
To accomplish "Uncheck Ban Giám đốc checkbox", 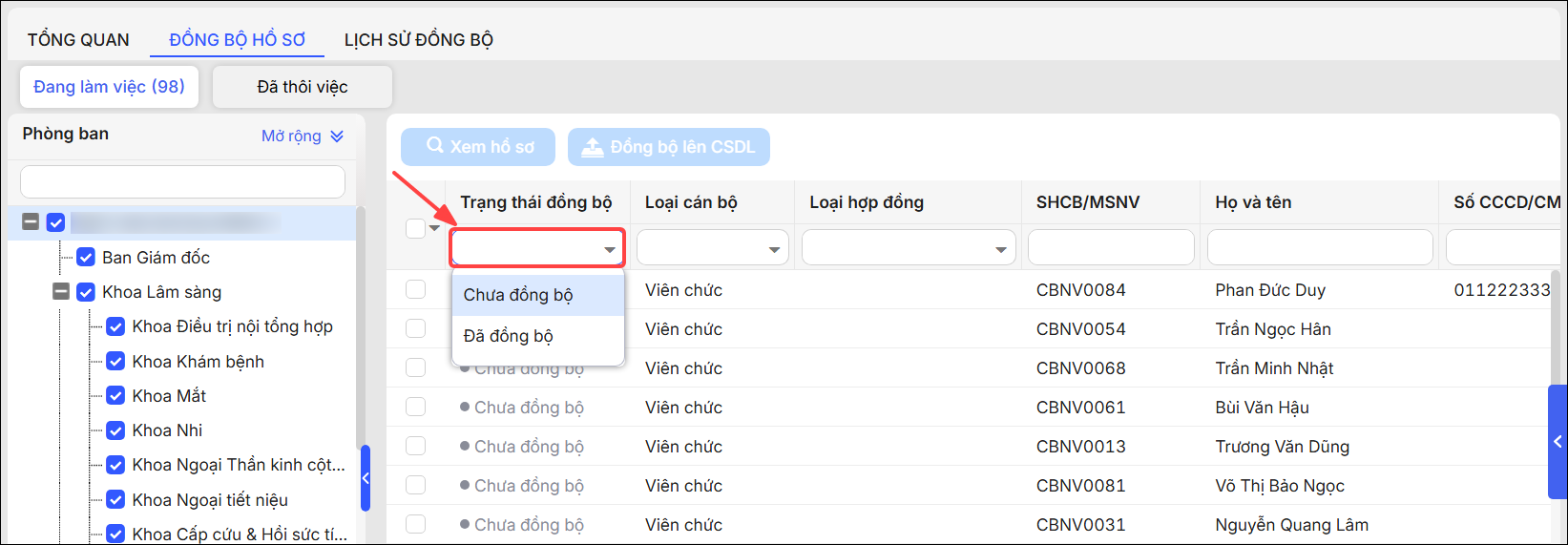I will pyautogui.click(x=86, y=257).
